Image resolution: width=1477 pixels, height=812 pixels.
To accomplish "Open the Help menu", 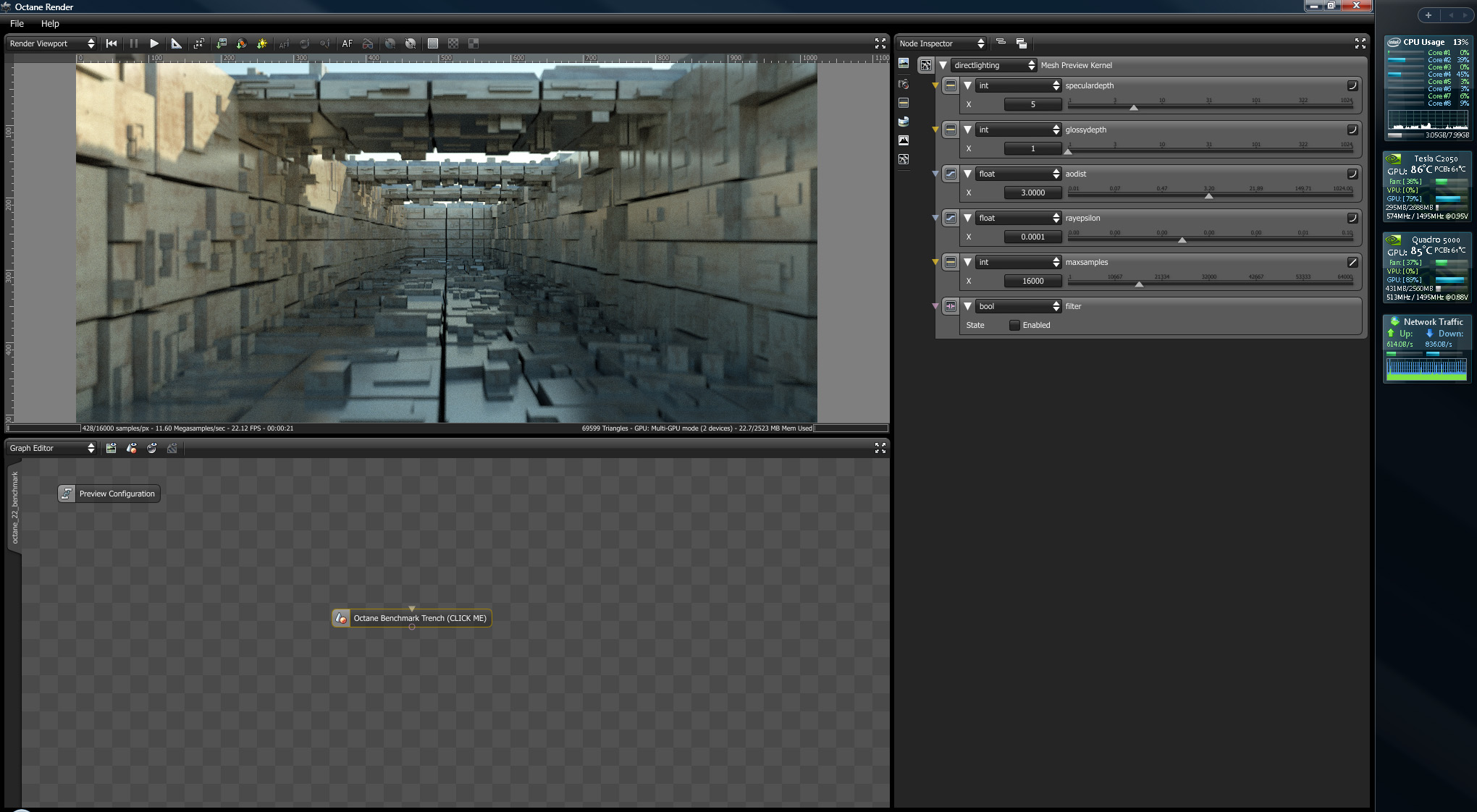I will coord(50,23).
